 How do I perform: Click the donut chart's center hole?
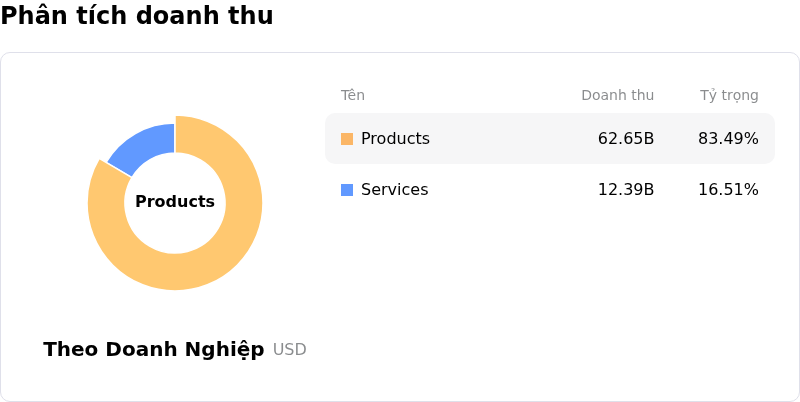click(175, 225)
